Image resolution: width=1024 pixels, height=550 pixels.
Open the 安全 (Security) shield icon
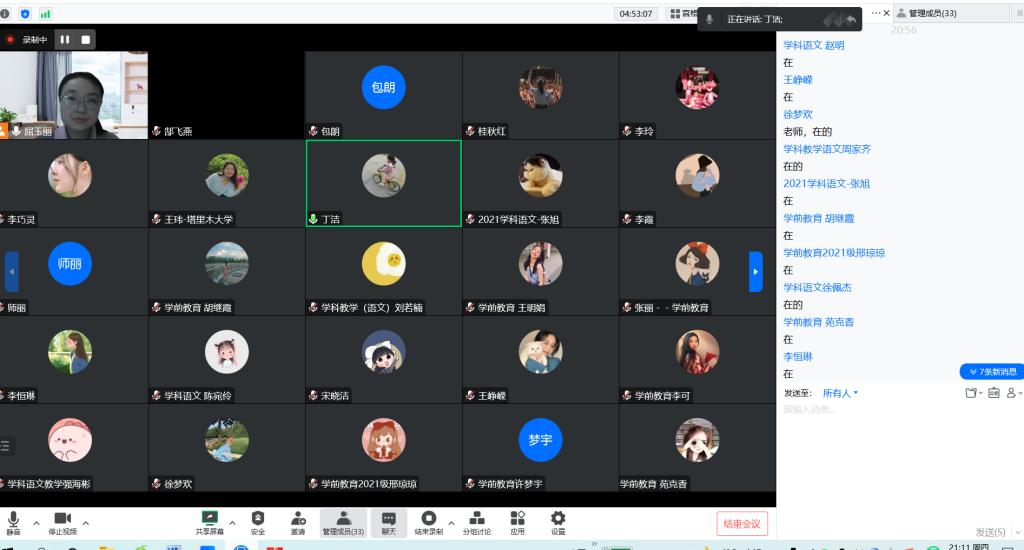pyautogui.click(x=258, y=519)
